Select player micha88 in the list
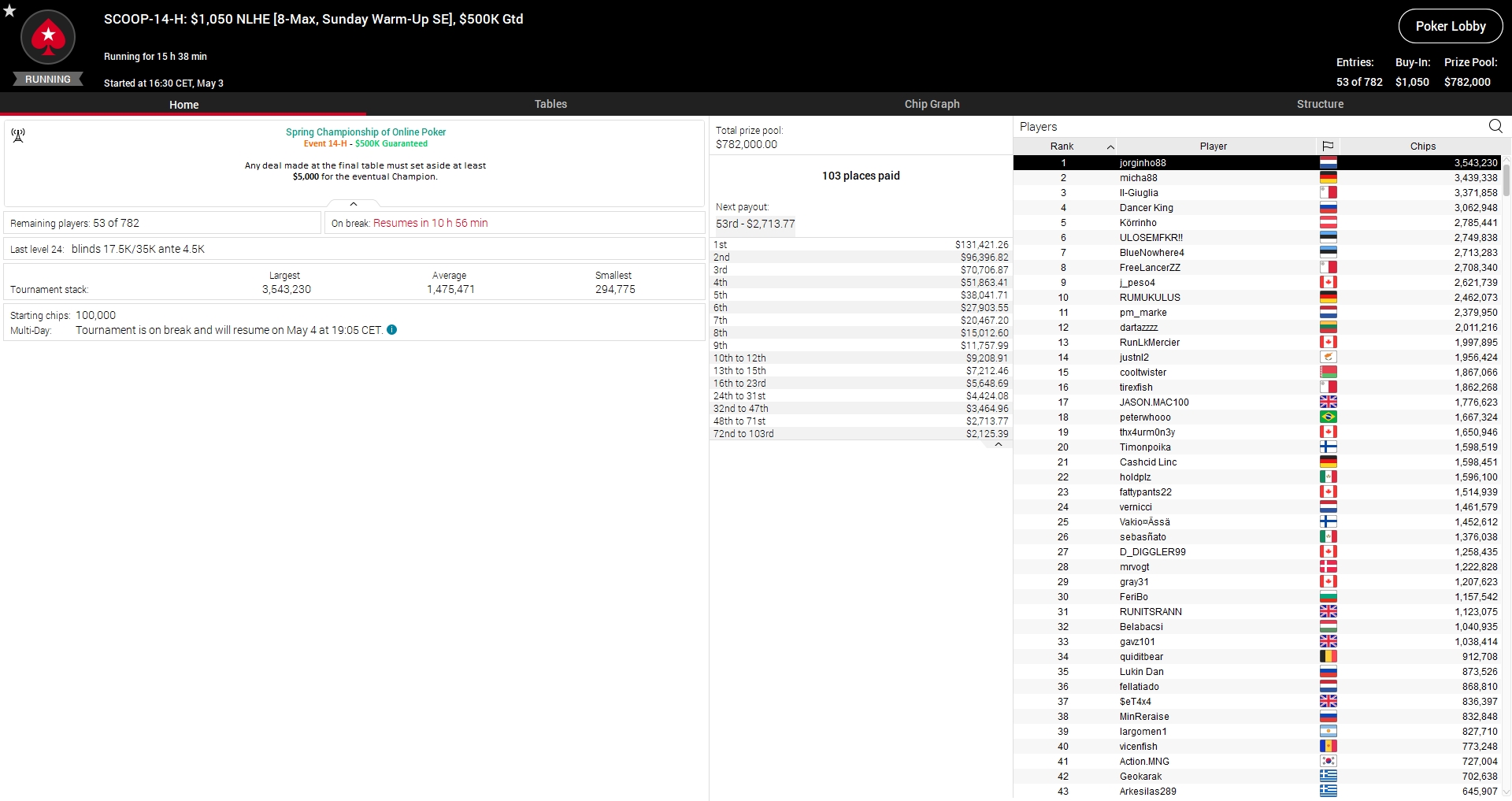The width and height of the screenshot is (1512, 801). [x=1138, y=178]
